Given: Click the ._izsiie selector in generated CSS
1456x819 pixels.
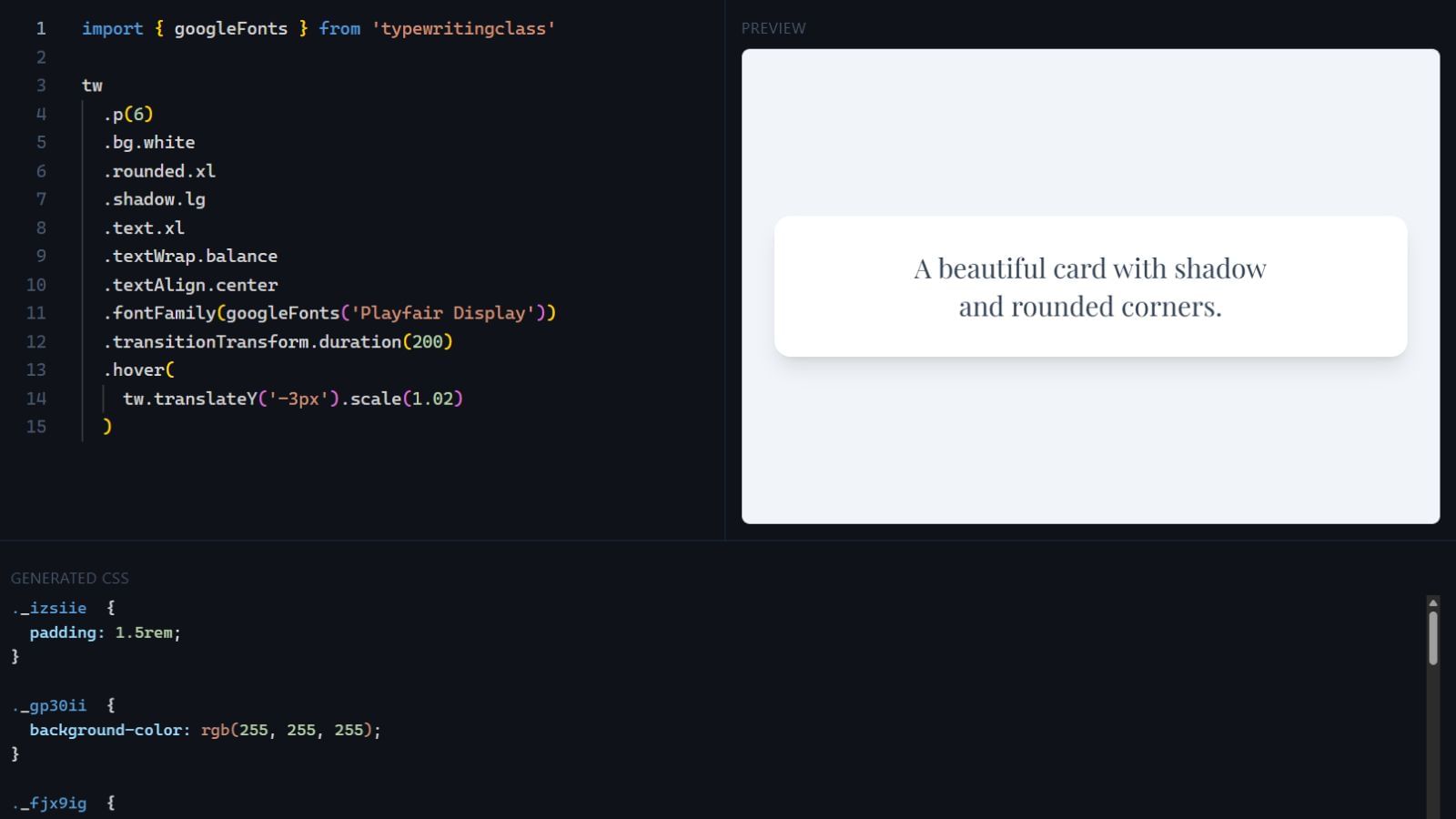Looking at the screenshot, I should [x=50, y=608].
